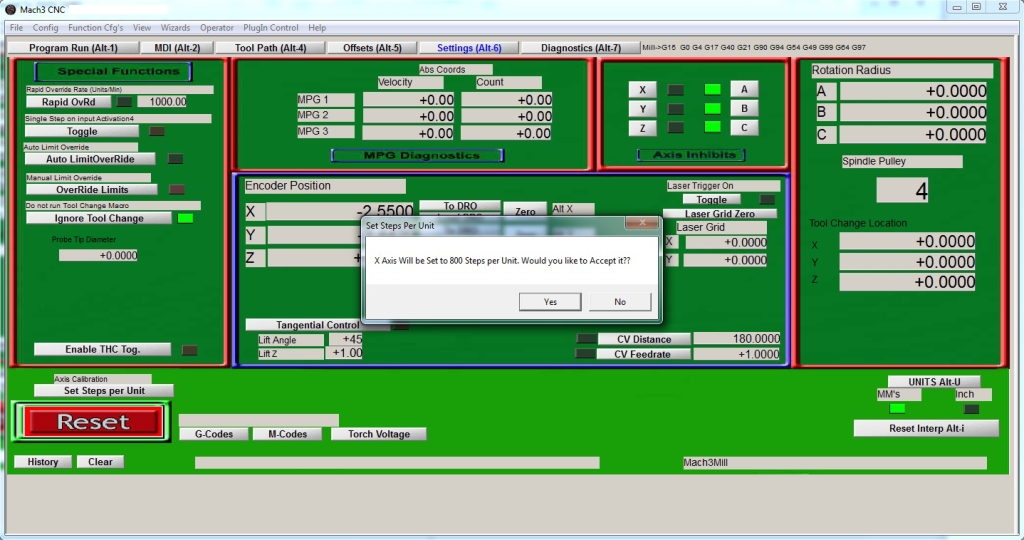Screen dimensions: 1024x540
Task: Open the Help menu
Action: pyautogui.click(x=317, y=27)
